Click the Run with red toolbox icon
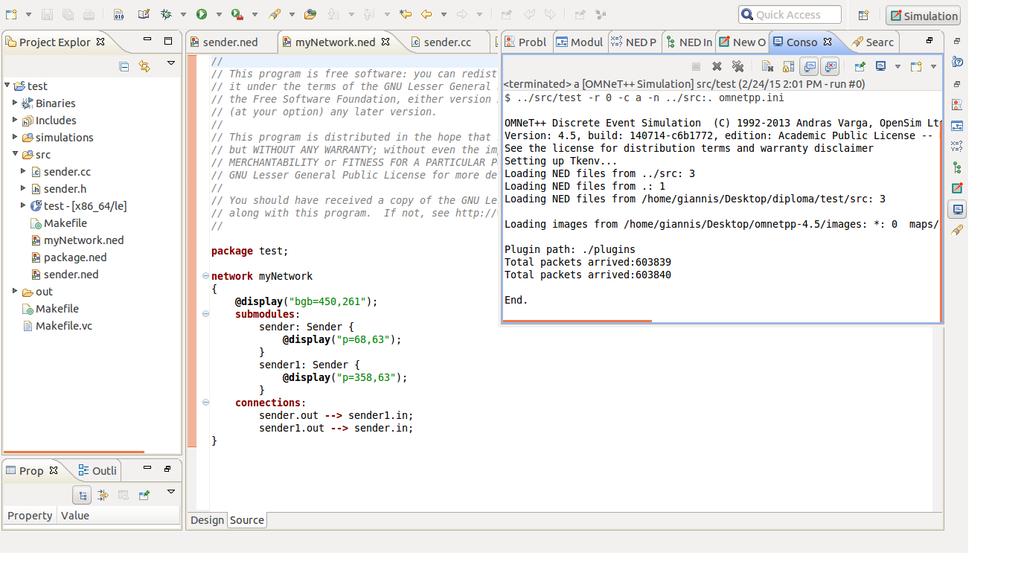1024x570 pixels. [237, 14]
